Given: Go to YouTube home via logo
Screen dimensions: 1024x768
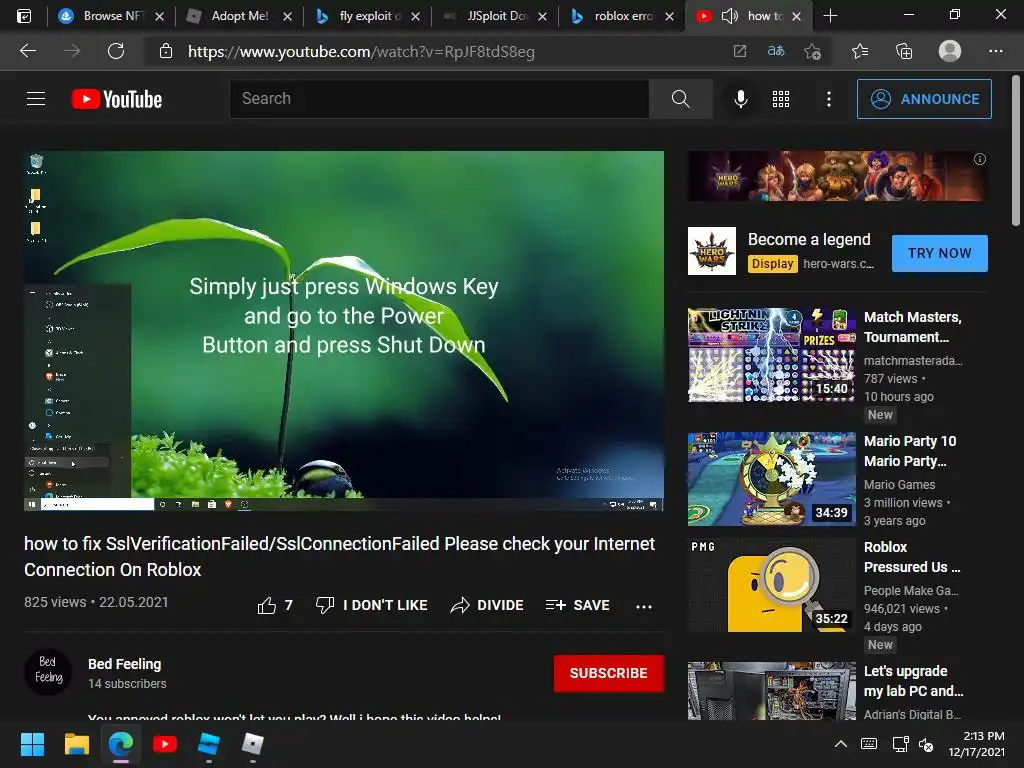Looking at the screenshot, I should click(117, 99).
